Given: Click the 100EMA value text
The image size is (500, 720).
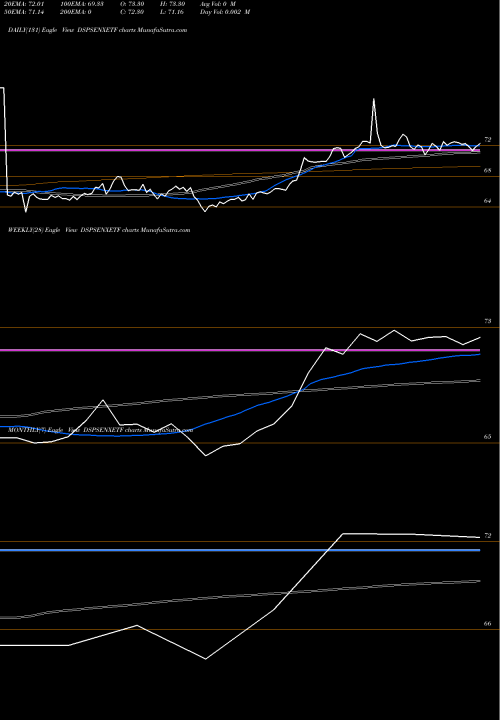Looking at the screenshot, I should (x=84, y=4).
